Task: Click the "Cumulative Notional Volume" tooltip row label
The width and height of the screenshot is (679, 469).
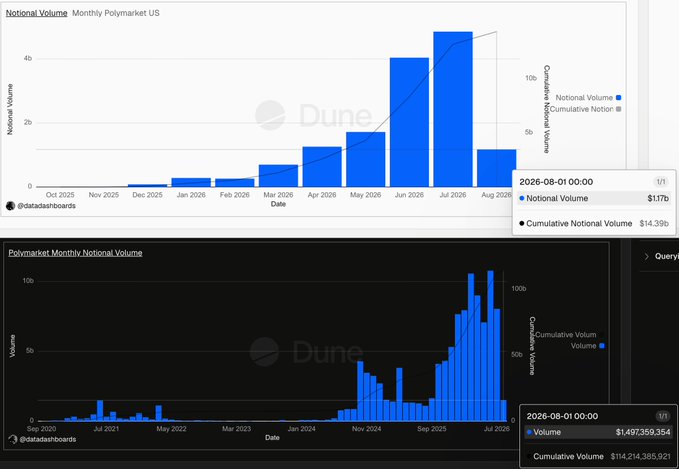Action: click(579, 223)
